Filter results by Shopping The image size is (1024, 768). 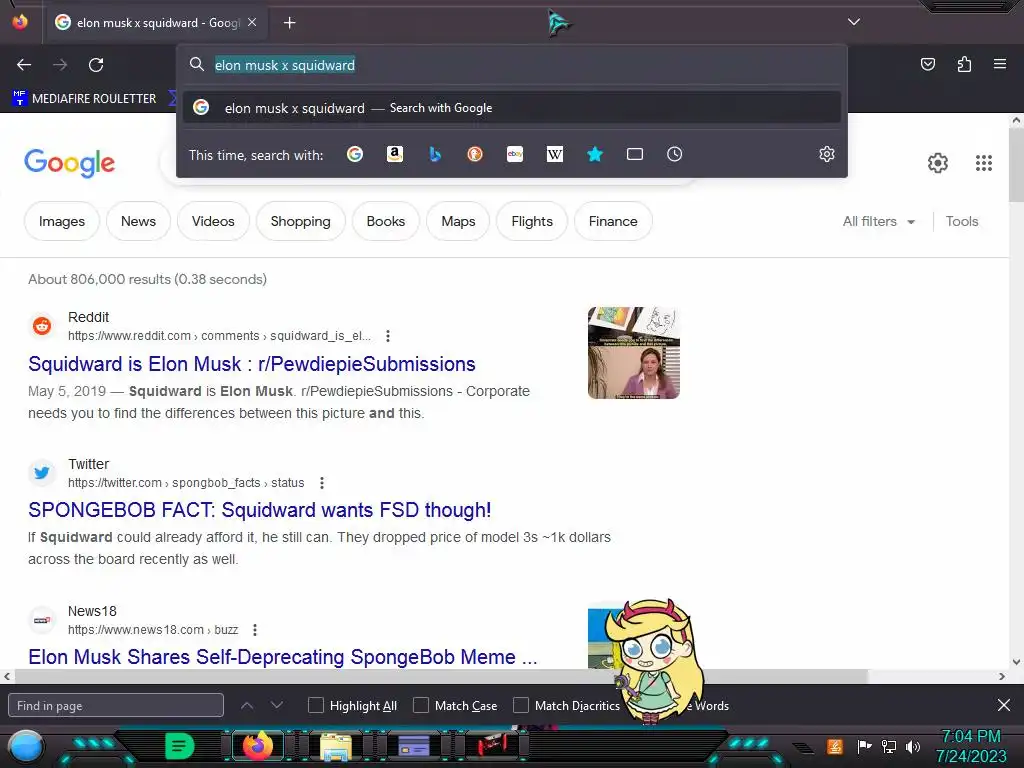pyautogui.click(x=300, y=221)
